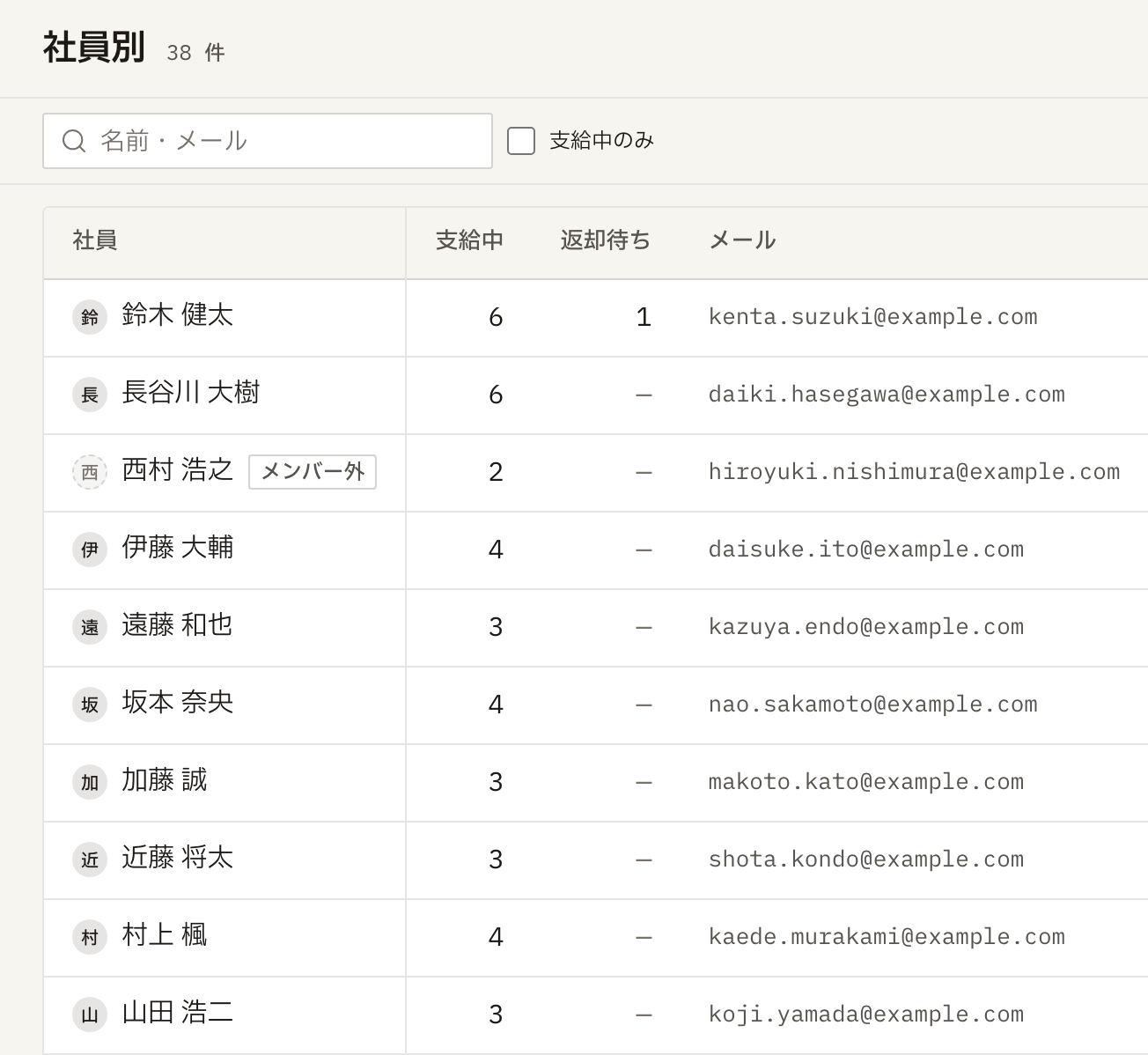Open employee 山田 浩二

178,1013
